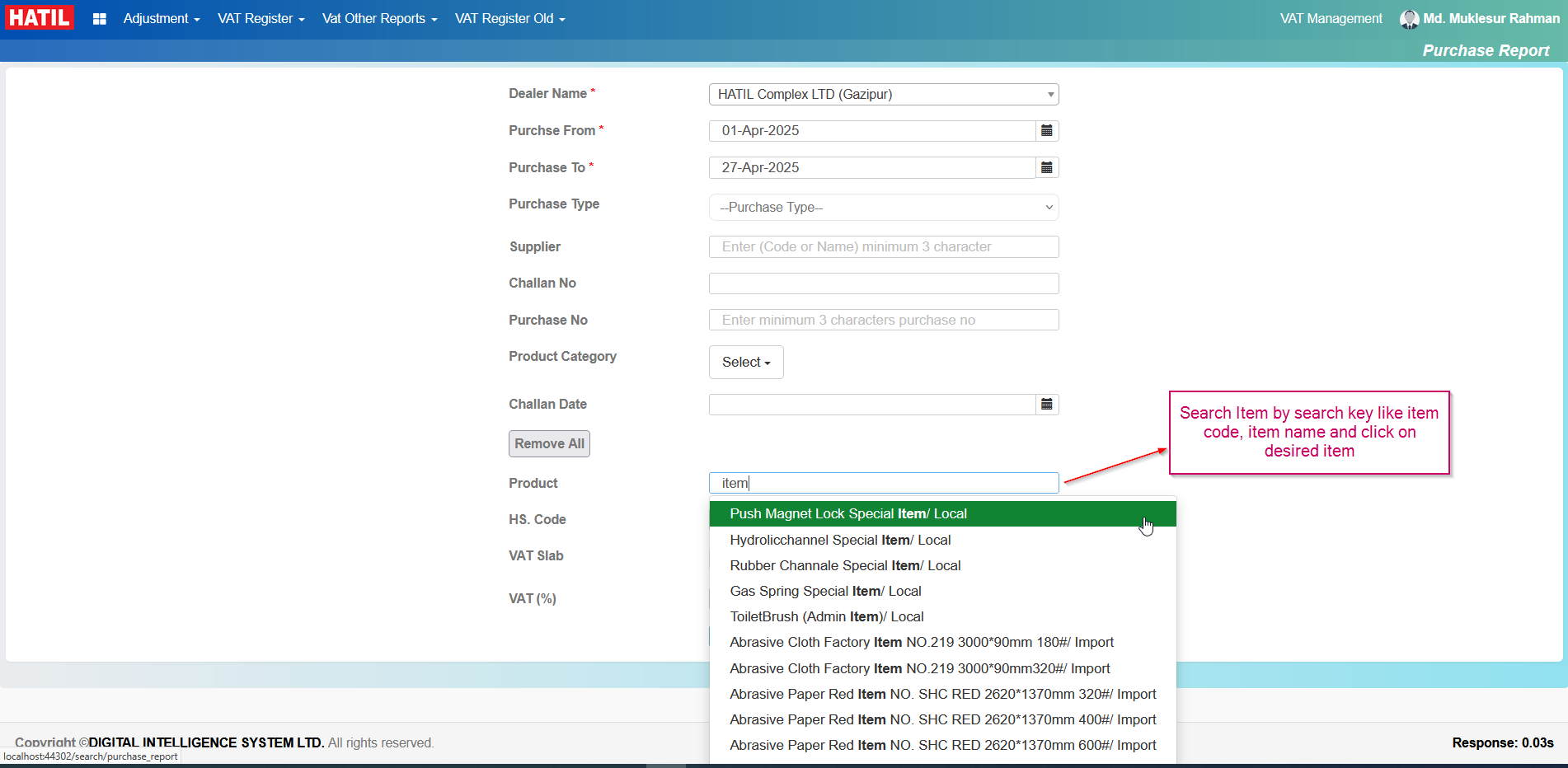Select Abrasive Paper Red Item 320#/ Import
1568x768 pixels.
942,695
